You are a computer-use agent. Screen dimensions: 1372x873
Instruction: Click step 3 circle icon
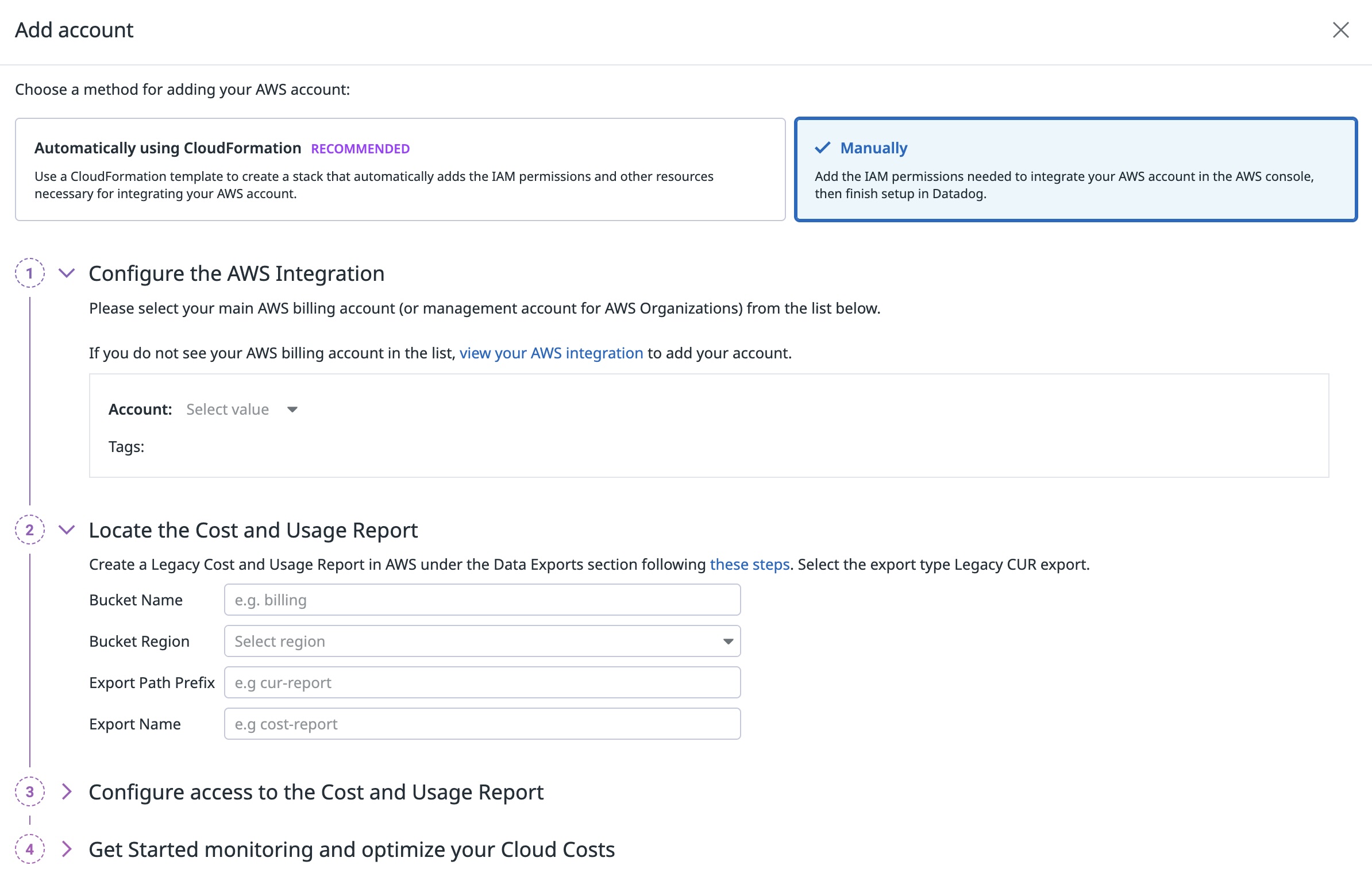point(30,792)
